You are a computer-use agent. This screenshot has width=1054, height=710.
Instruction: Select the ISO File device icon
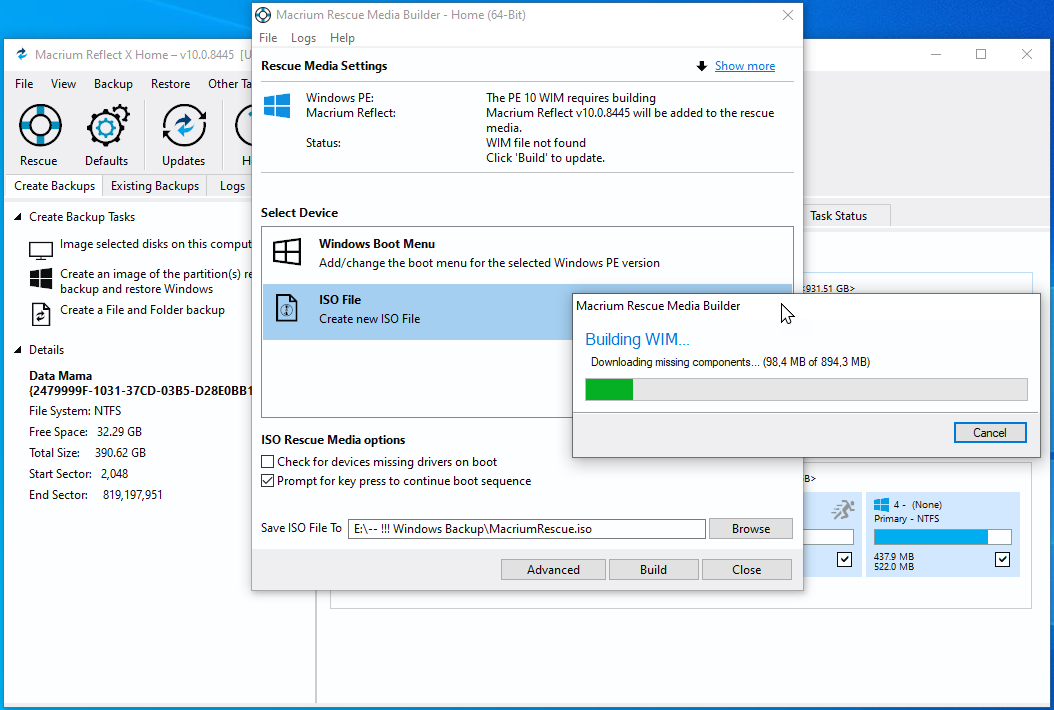286,309
